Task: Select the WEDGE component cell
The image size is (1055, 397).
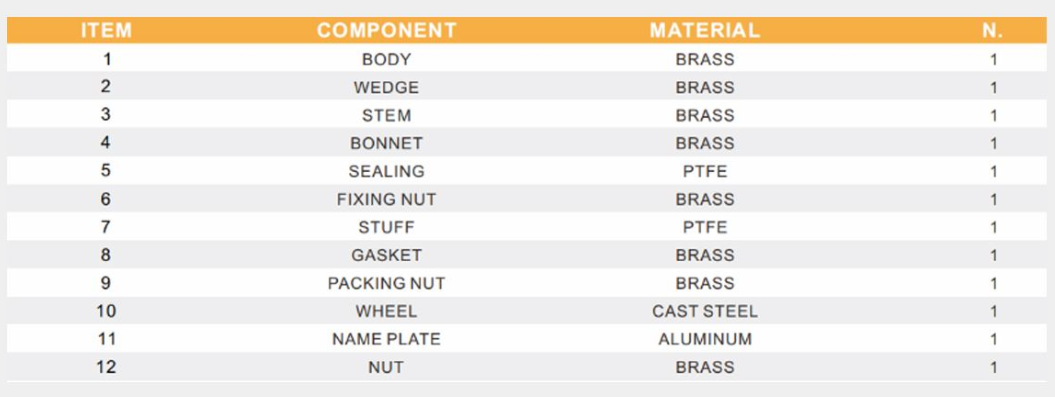Action: [x=386, y=87]
